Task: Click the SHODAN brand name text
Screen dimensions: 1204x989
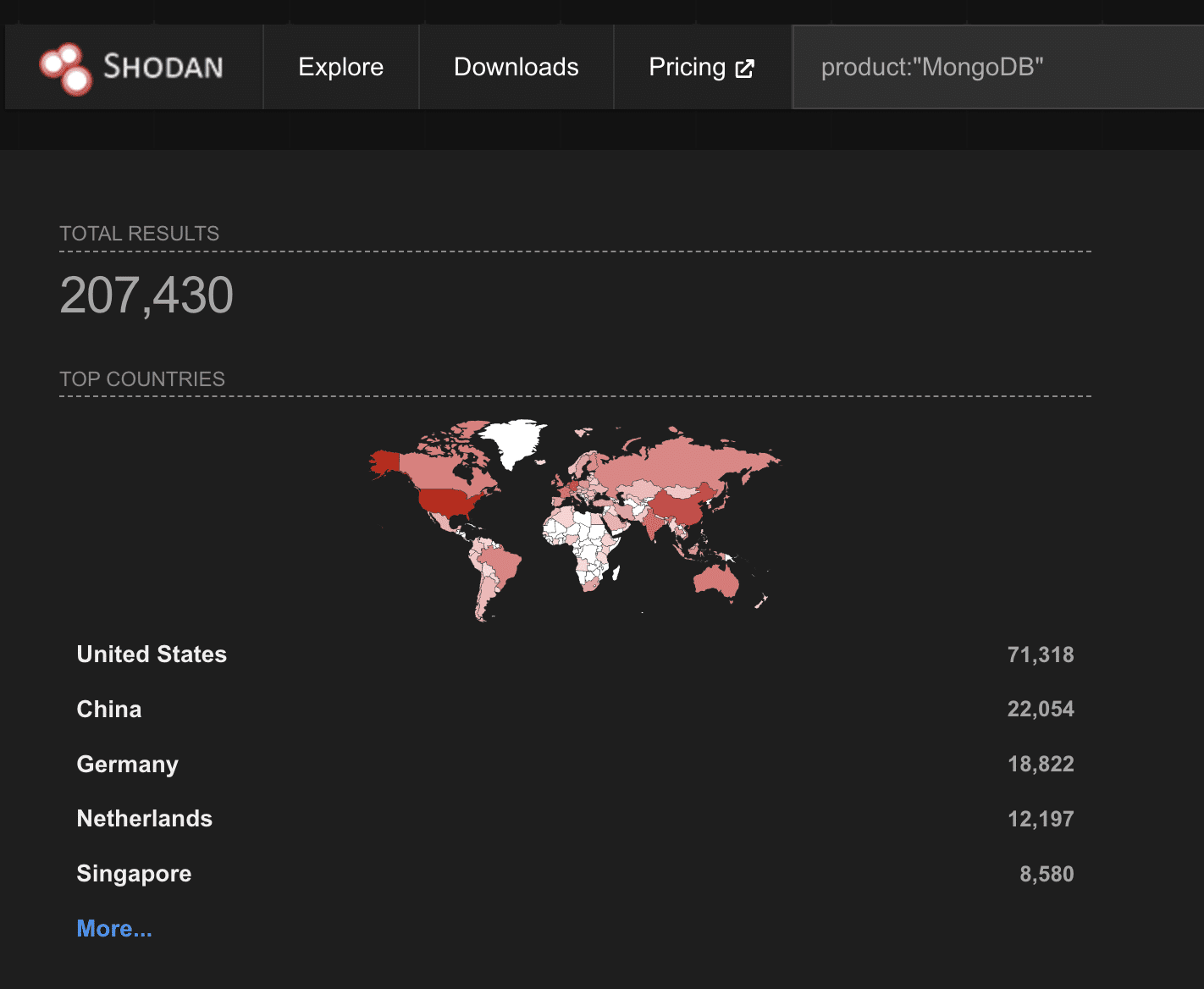Action: point(163,67)
